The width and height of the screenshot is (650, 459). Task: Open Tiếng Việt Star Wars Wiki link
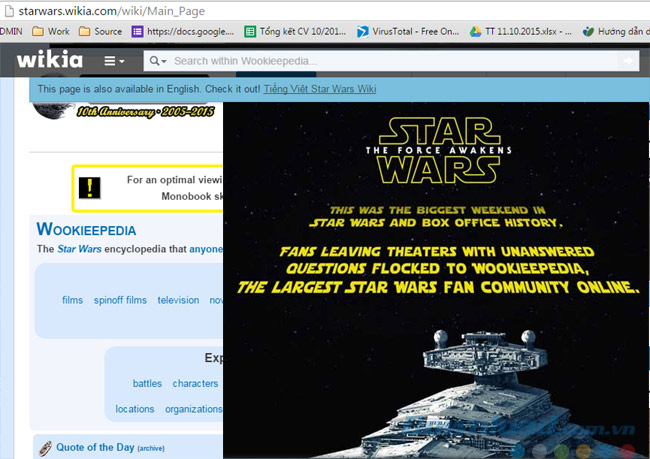click(320, 89)
